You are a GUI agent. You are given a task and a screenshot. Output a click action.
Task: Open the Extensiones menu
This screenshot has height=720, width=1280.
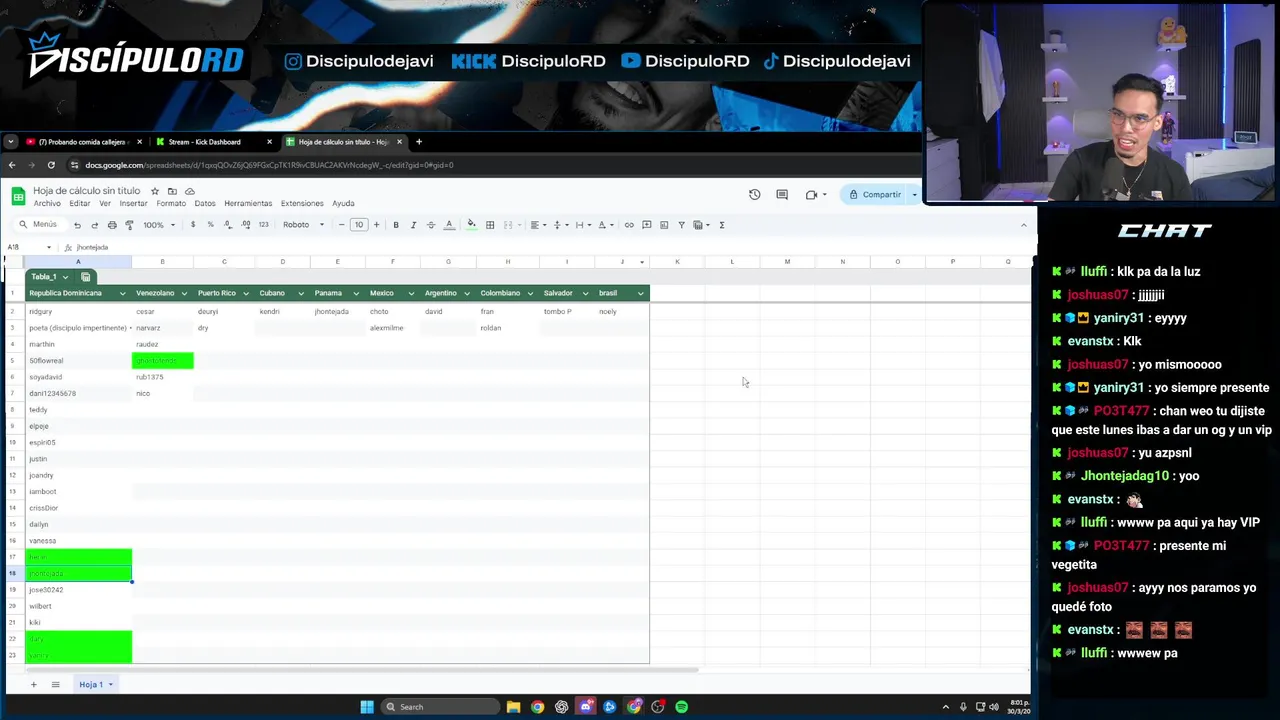pyautogui.click(x=302, y=204)
